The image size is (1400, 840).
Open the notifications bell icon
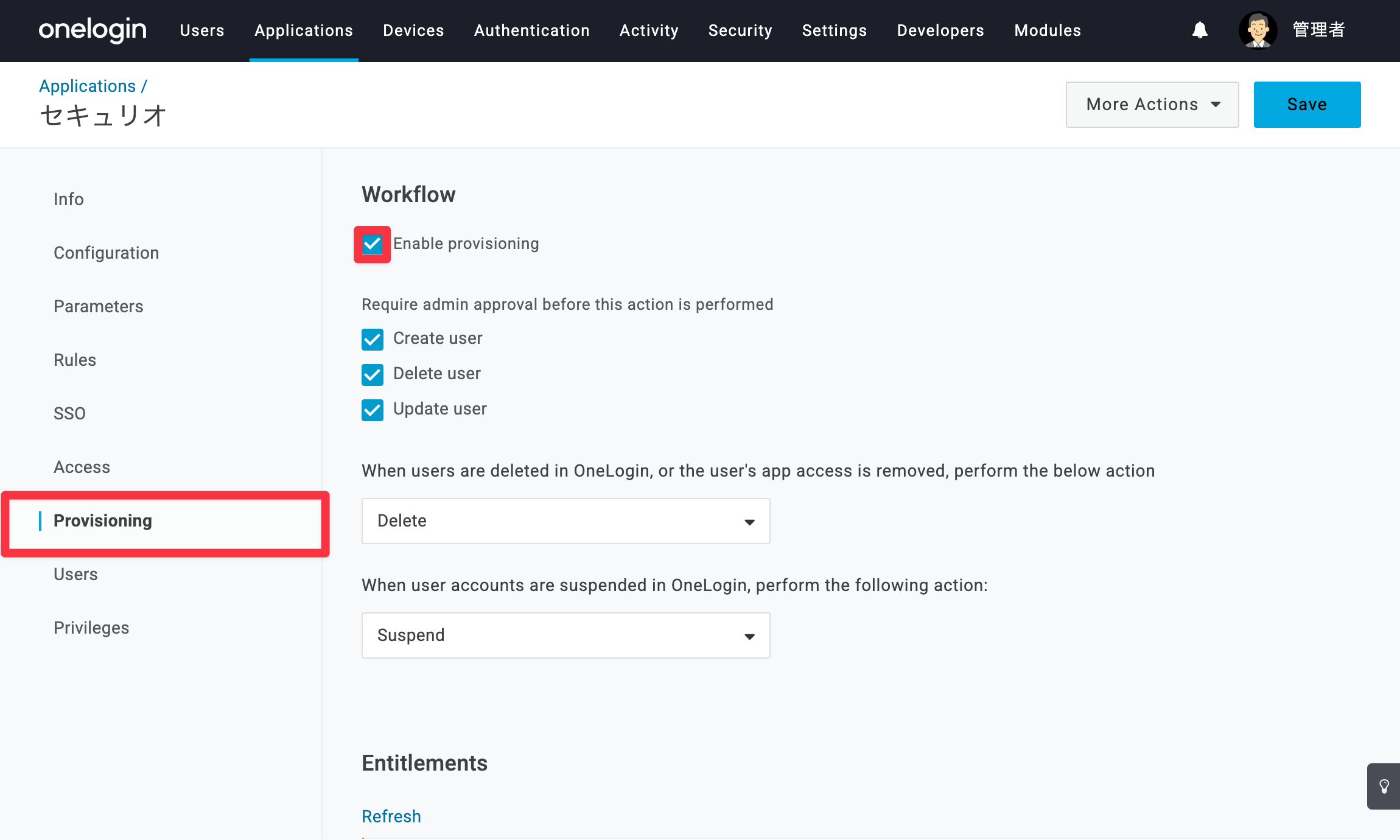click(x=1200, y=30)
